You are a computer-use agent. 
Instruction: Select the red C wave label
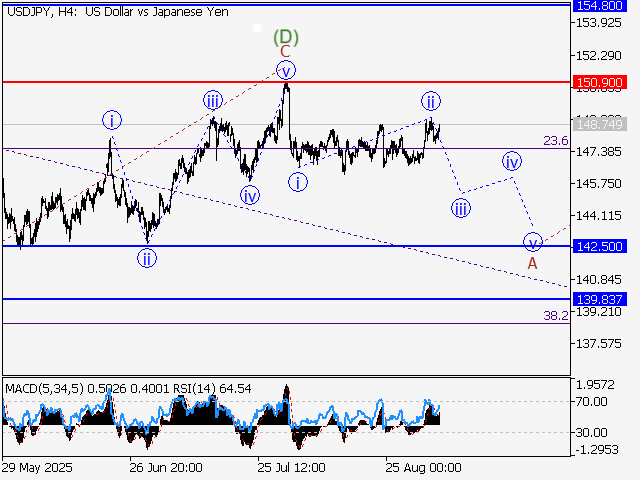pyautogui.click(x=285, y=52)
